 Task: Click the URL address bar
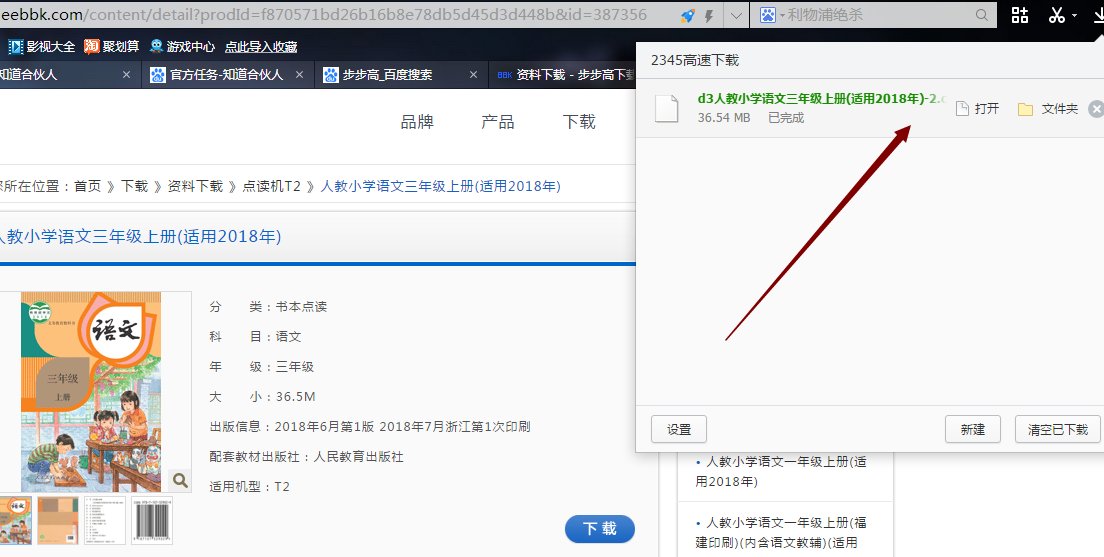[x=338, y=15]
